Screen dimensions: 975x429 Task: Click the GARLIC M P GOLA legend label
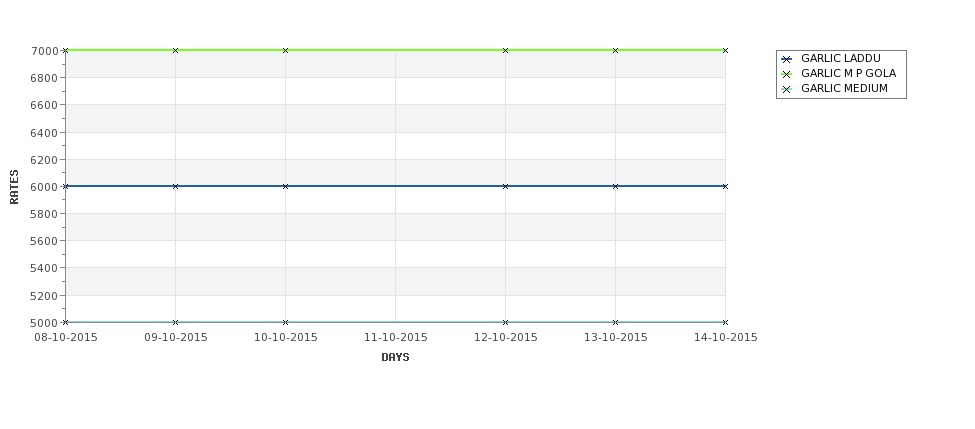pyautogui.click(x=848, y=73)
